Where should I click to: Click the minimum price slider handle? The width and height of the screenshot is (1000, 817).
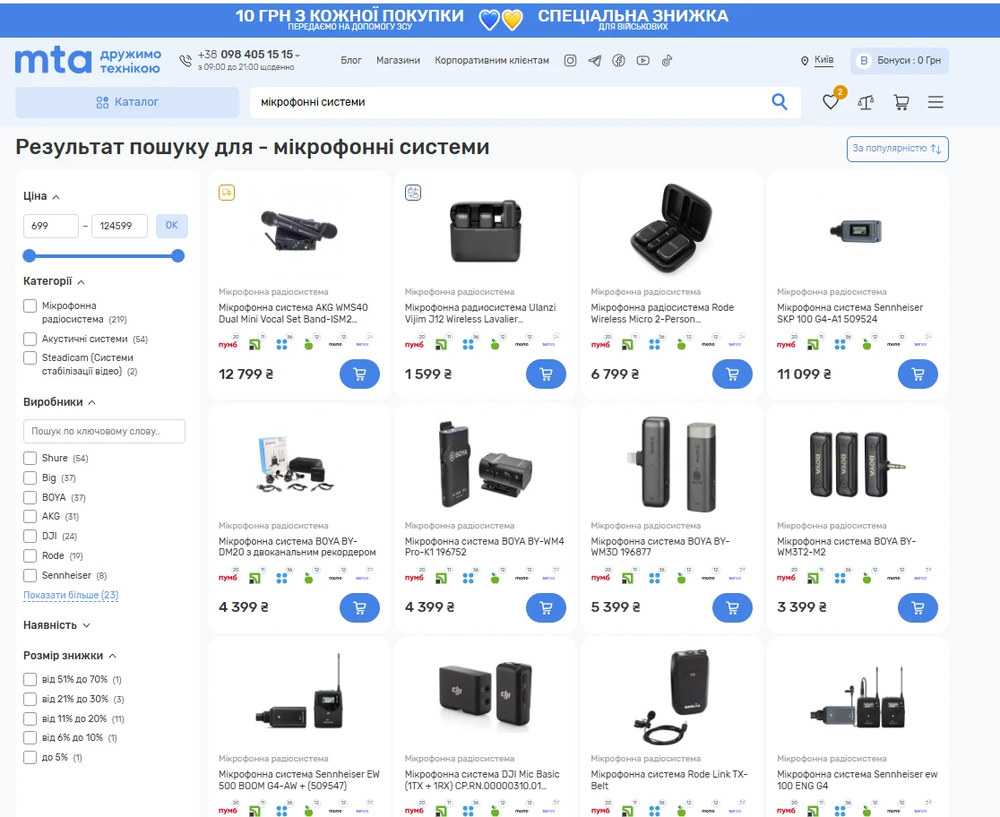click(x=29, y=256)
